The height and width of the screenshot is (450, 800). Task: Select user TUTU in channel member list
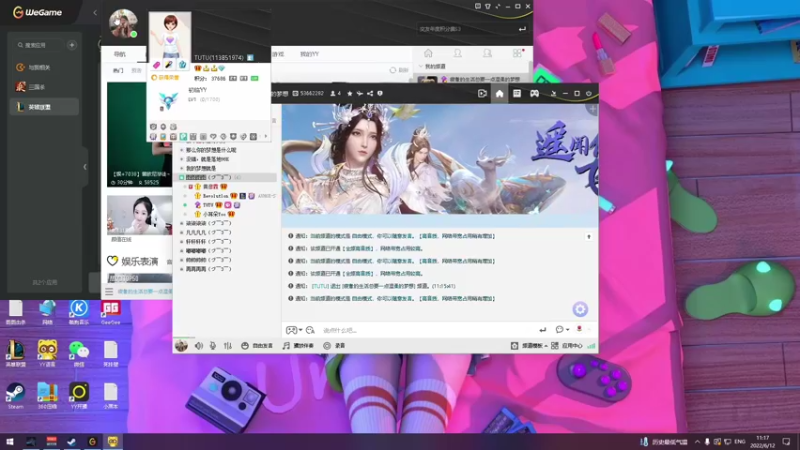[x=208, y=205]
